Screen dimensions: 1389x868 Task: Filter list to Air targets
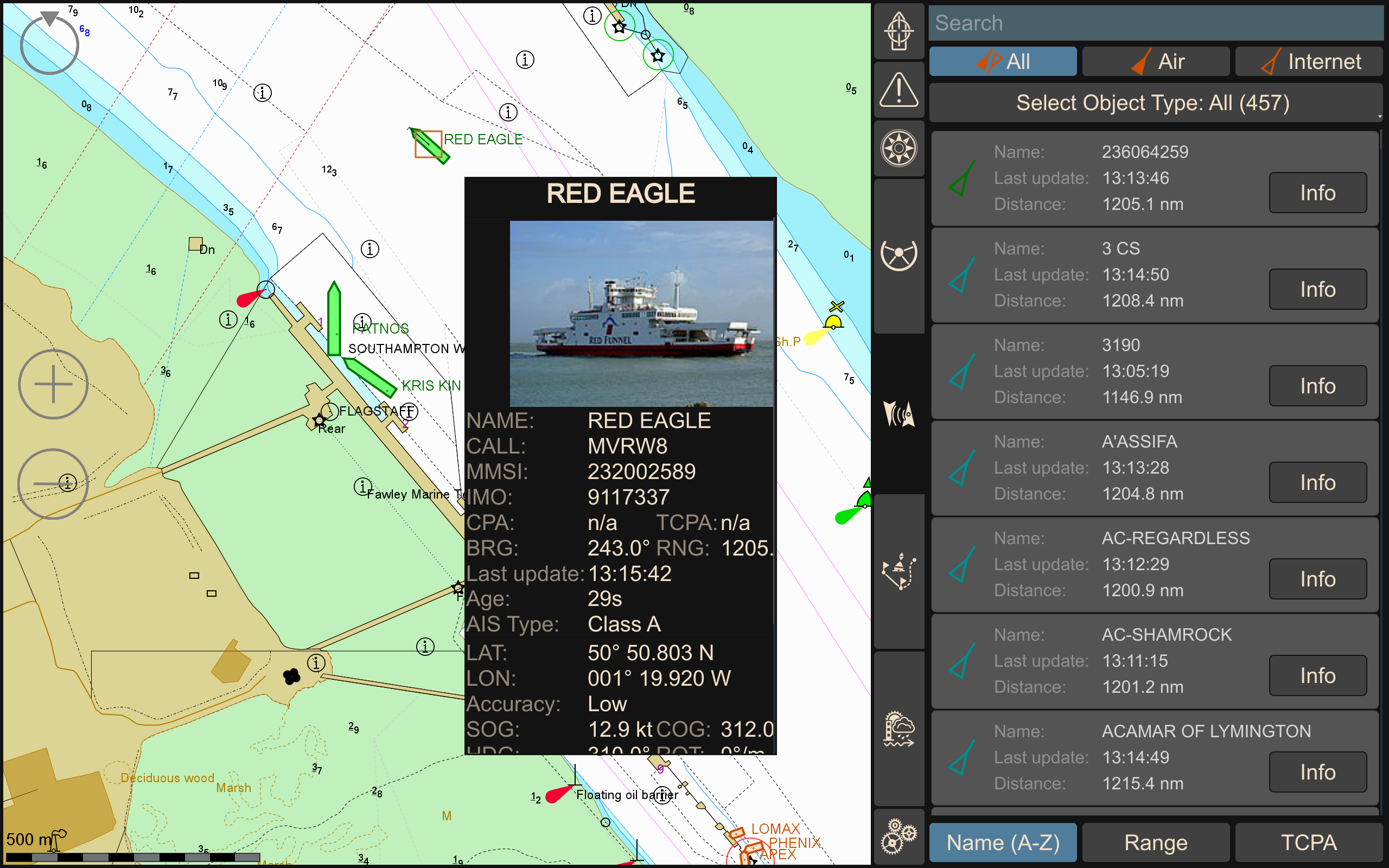(x=1155, y=61)
